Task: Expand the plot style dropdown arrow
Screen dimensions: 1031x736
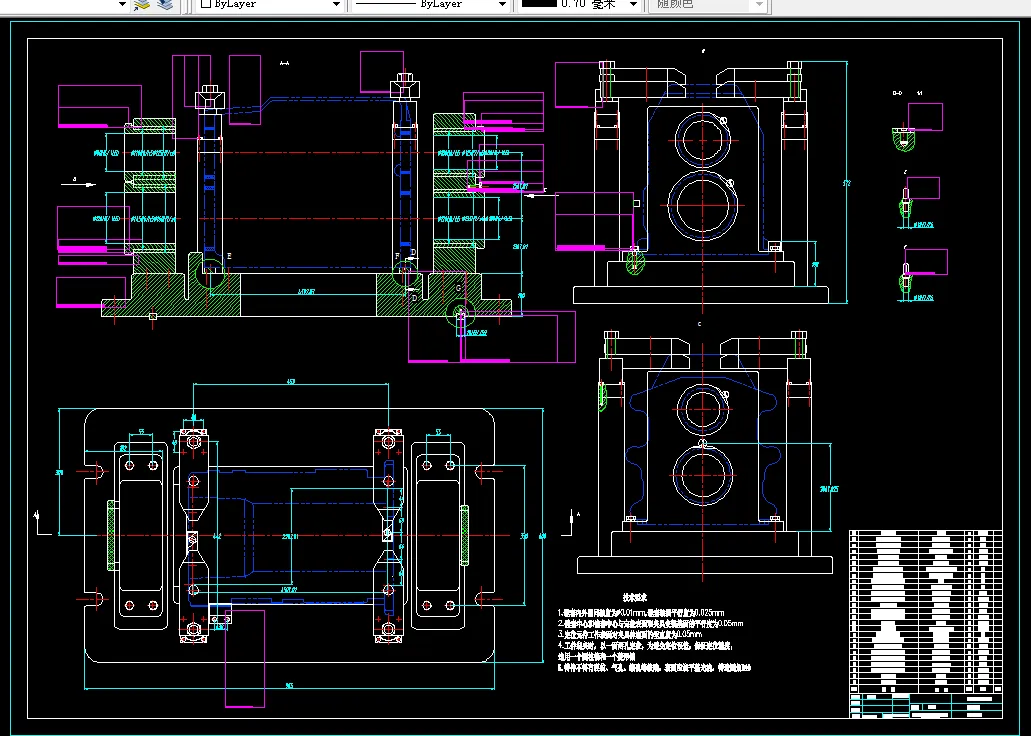Action: coord(759,5)
